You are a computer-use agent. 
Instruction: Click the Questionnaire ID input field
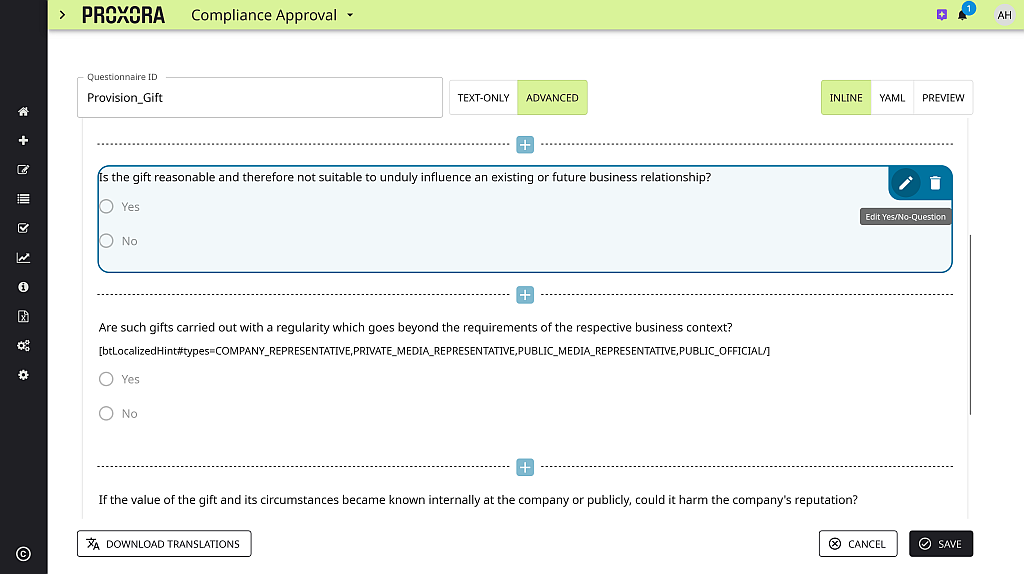[260, 98]
